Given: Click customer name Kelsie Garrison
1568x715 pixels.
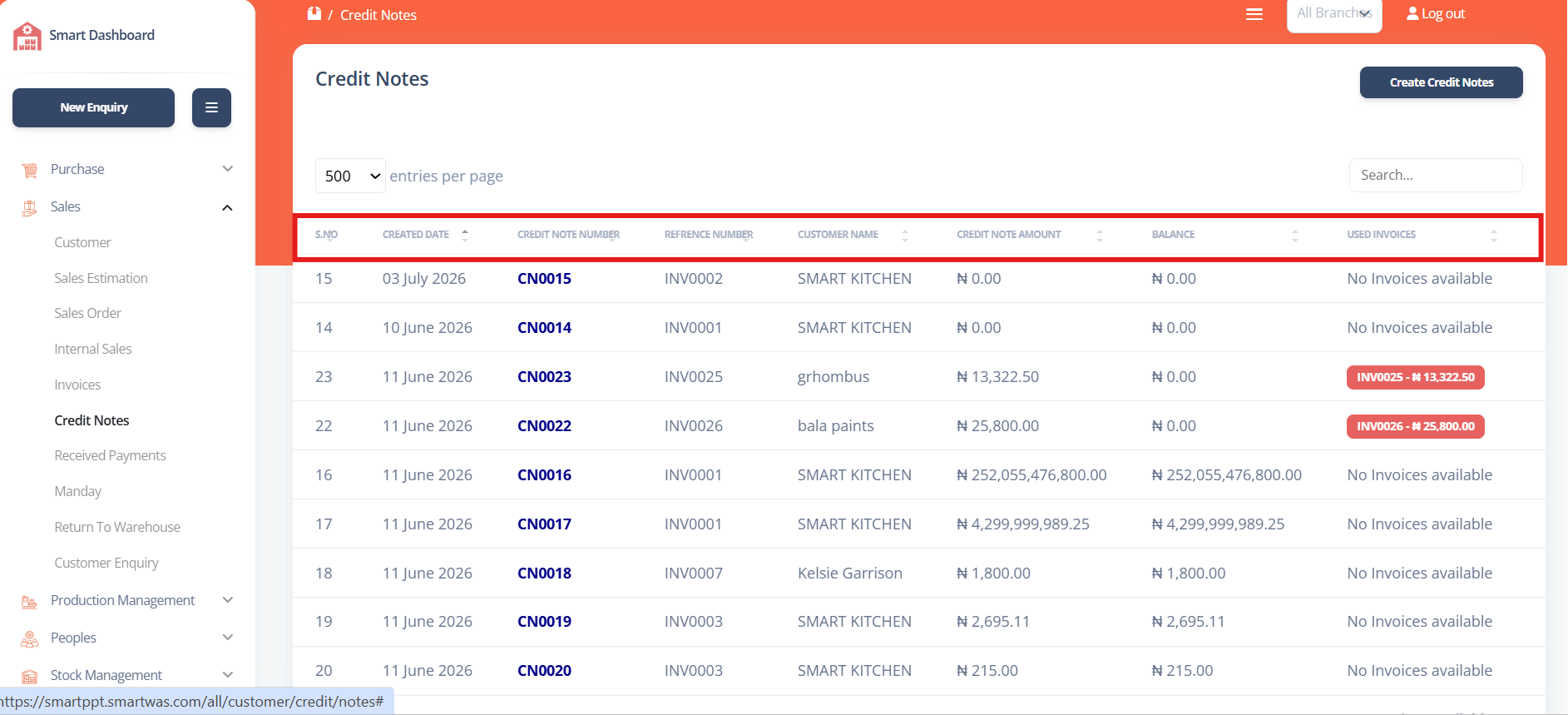Looking at the screenshot, I should [x=849, y=573].
